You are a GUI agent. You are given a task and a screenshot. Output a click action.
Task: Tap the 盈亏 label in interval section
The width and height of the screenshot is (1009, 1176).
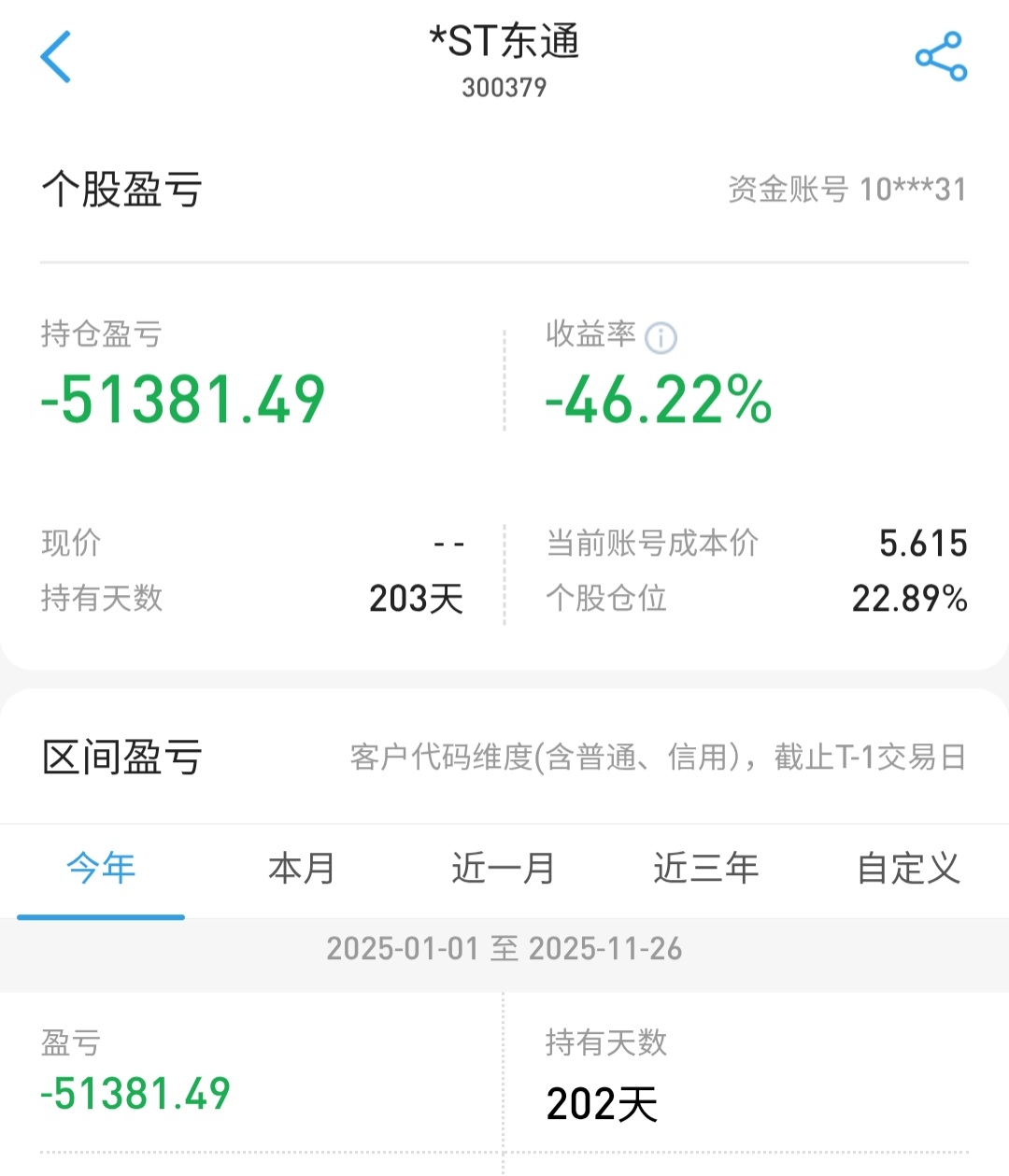[x=71, y=1042]
